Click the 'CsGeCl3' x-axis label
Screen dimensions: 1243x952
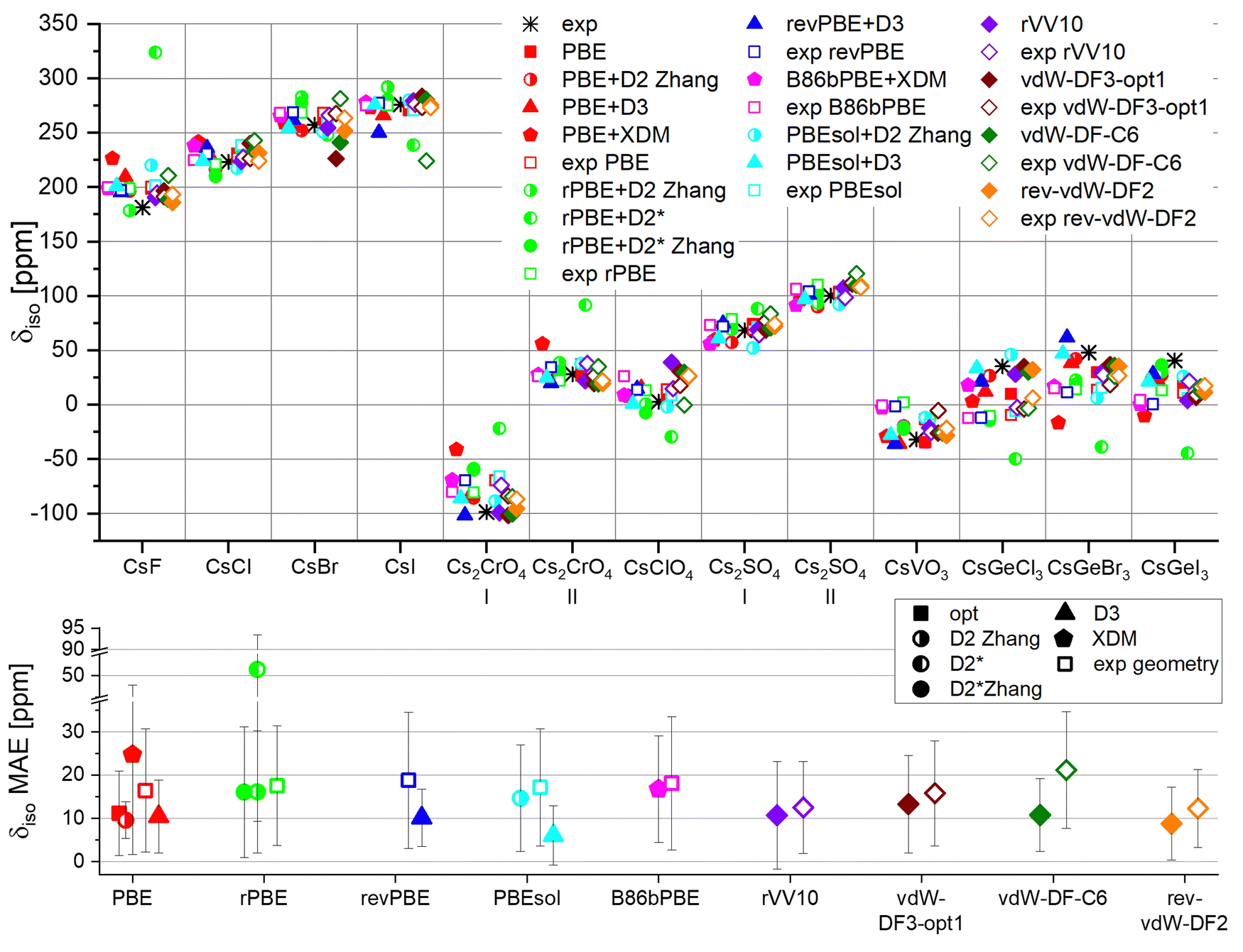[1002, 569]
